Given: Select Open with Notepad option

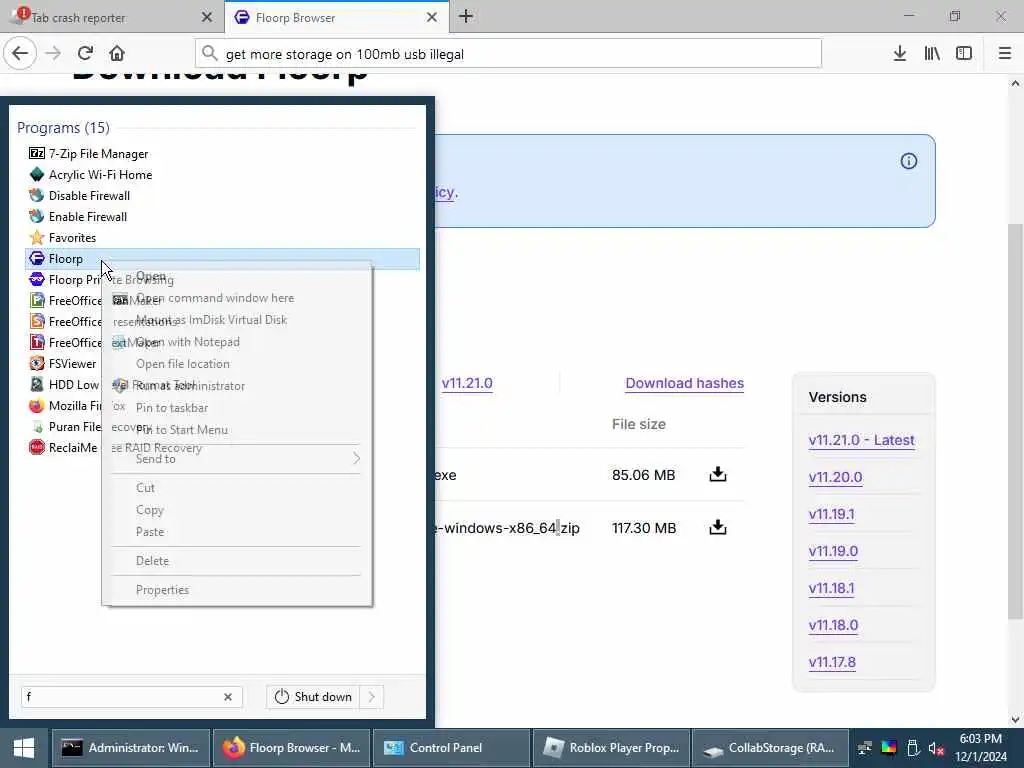Looking at the screenshot, I should tap(236, 342).
